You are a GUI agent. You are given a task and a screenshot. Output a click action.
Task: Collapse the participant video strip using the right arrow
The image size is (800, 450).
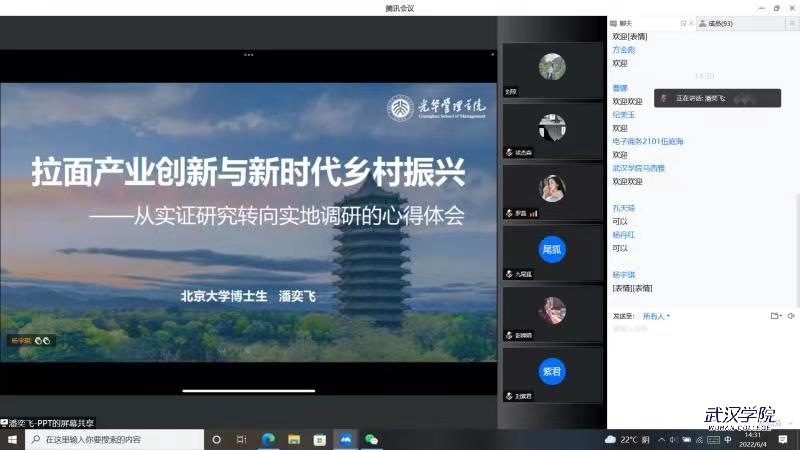[492, 54]
